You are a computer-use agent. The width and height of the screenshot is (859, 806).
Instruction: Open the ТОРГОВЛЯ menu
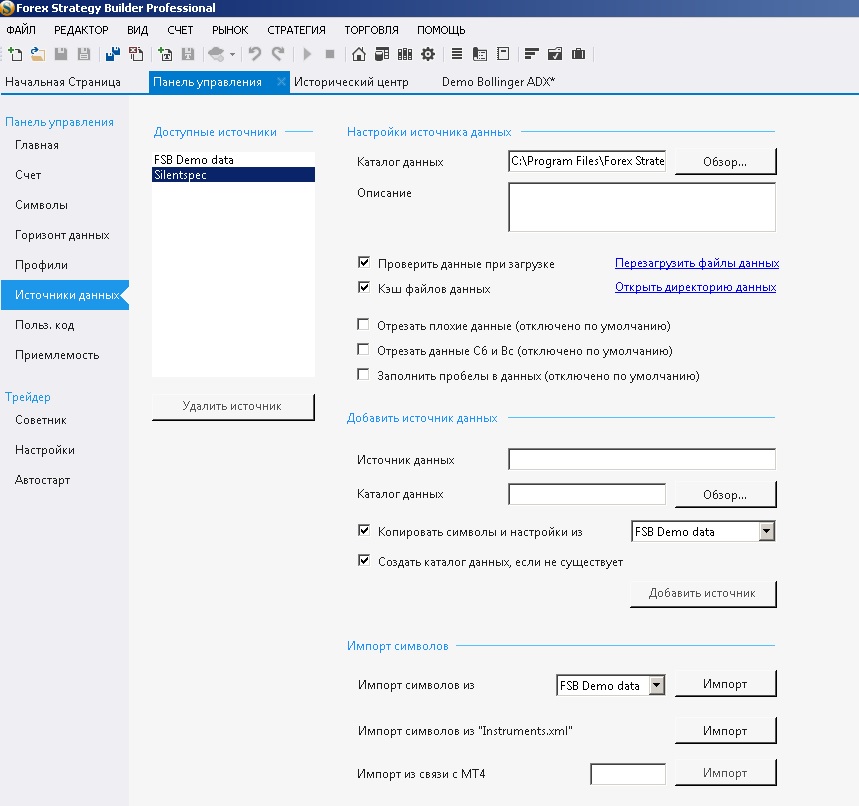371,30
